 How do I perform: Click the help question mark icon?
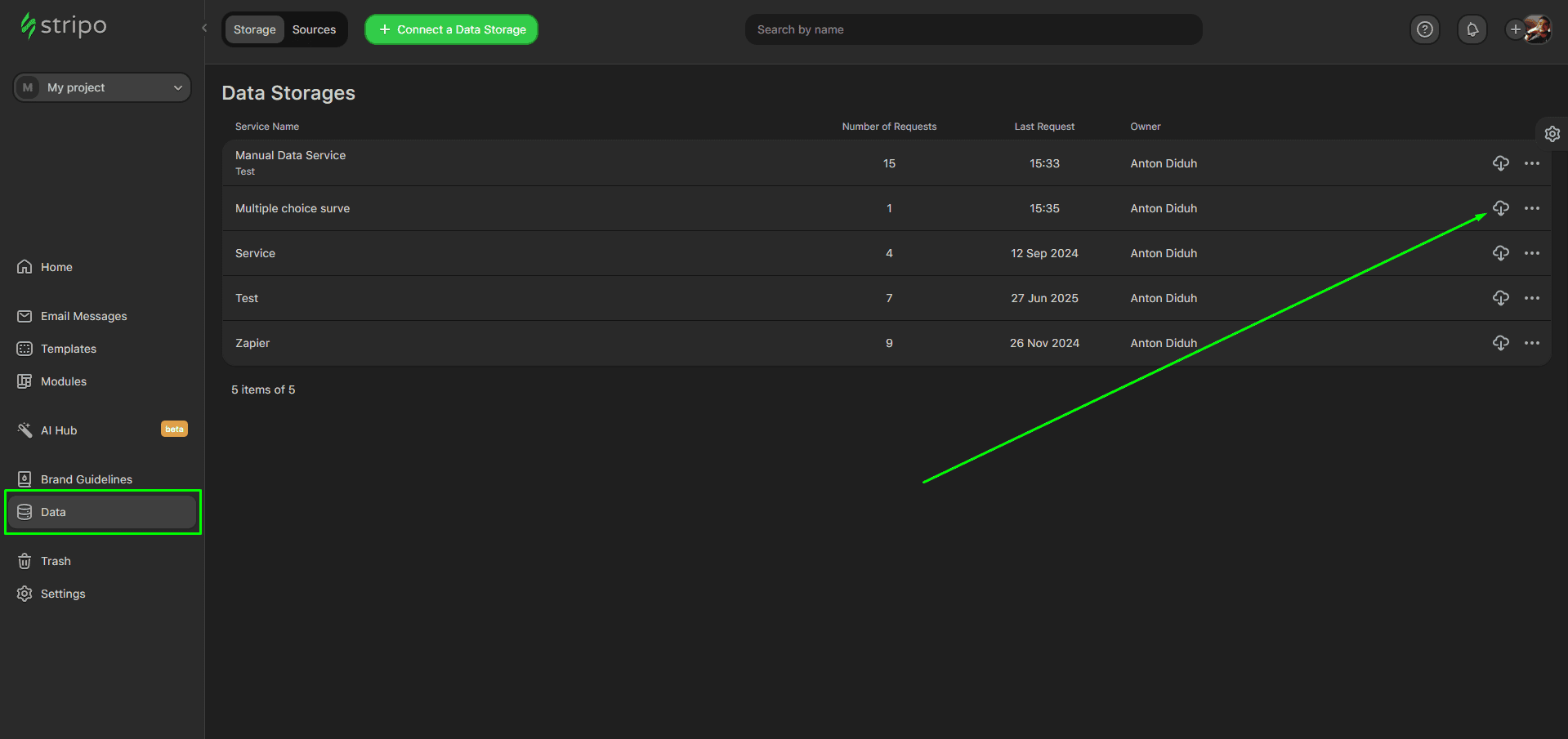tap(1424, 29)
